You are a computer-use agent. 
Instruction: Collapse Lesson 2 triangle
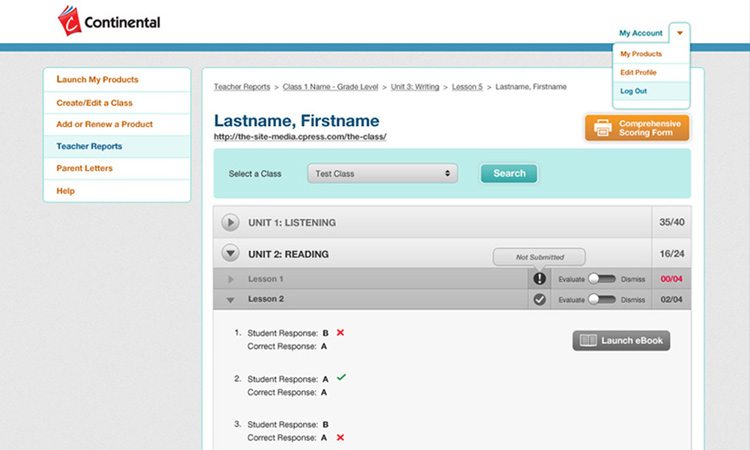coord(231,300)
